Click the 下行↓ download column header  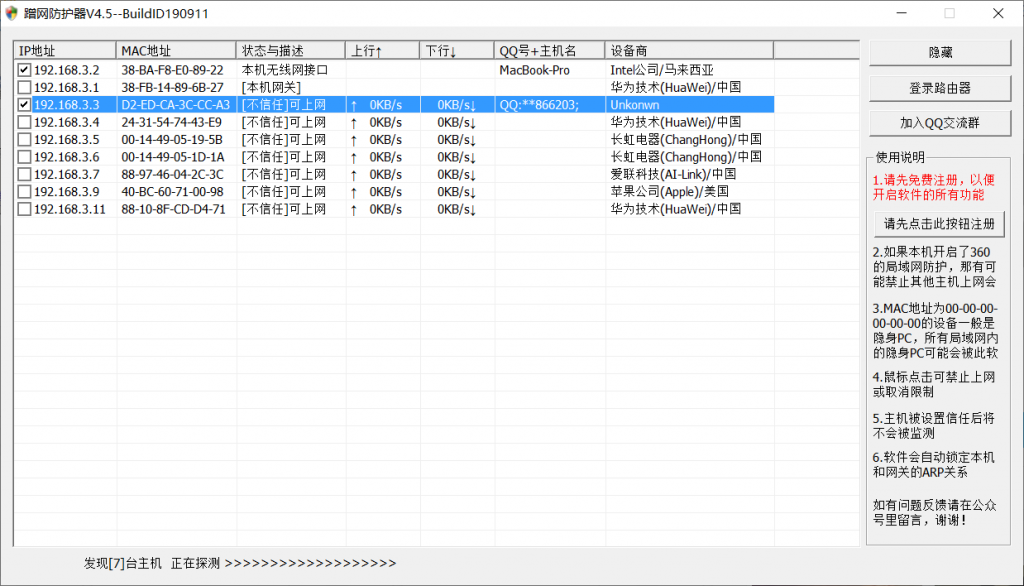click(x=456, y=51)
